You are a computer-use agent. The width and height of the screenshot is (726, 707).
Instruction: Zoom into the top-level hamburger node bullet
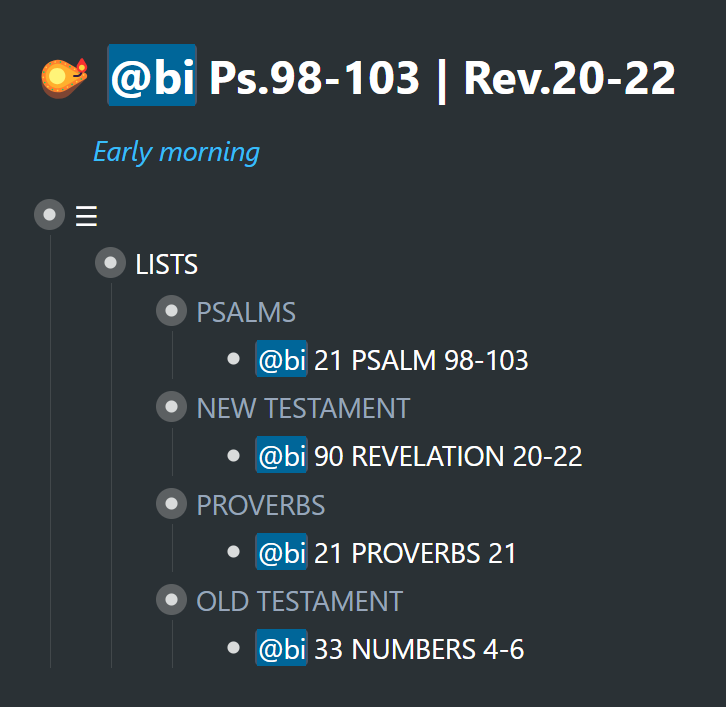50,215
